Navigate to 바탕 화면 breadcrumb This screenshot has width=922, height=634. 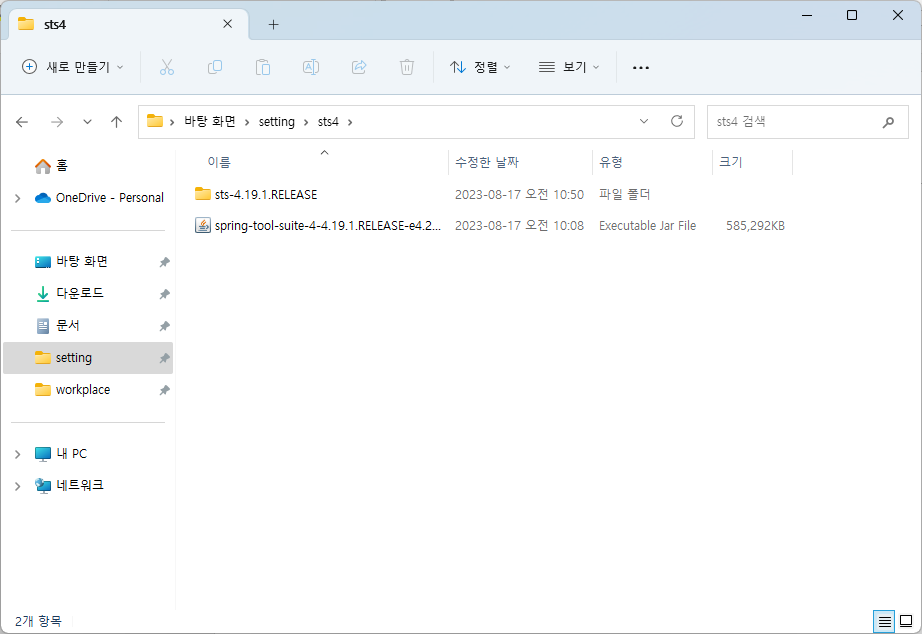(x=210, y=121)
